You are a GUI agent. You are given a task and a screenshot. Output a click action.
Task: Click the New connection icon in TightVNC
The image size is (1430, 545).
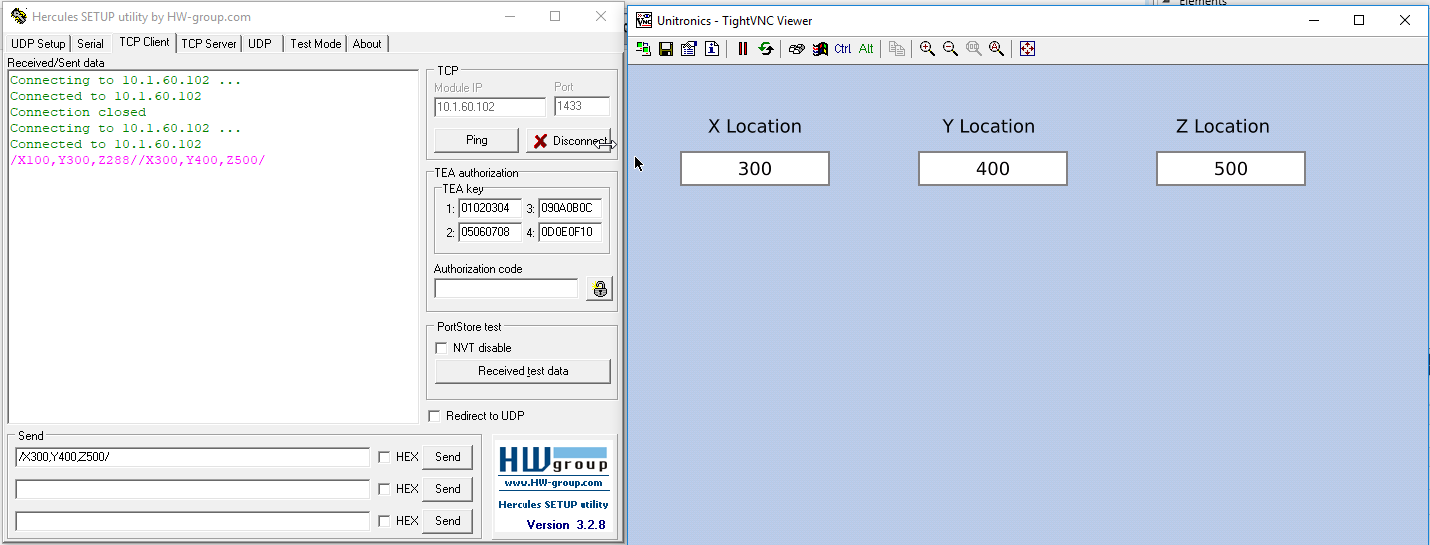click(x=643, y=49)
